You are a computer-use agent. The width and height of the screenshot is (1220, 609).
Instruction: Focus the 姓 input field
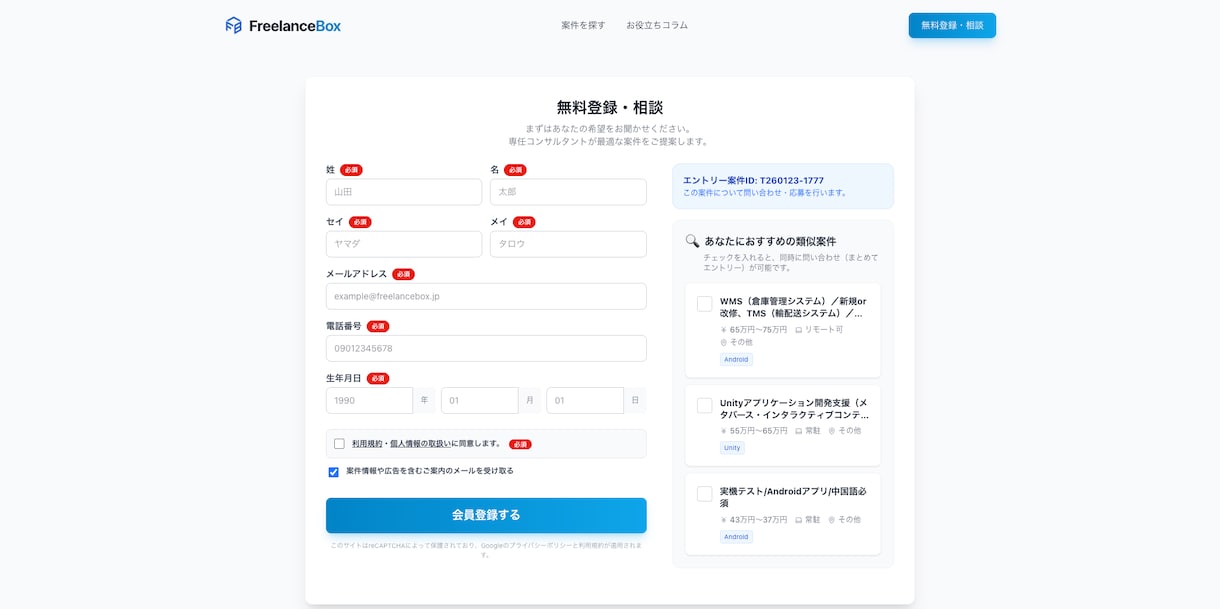point(404,191)
